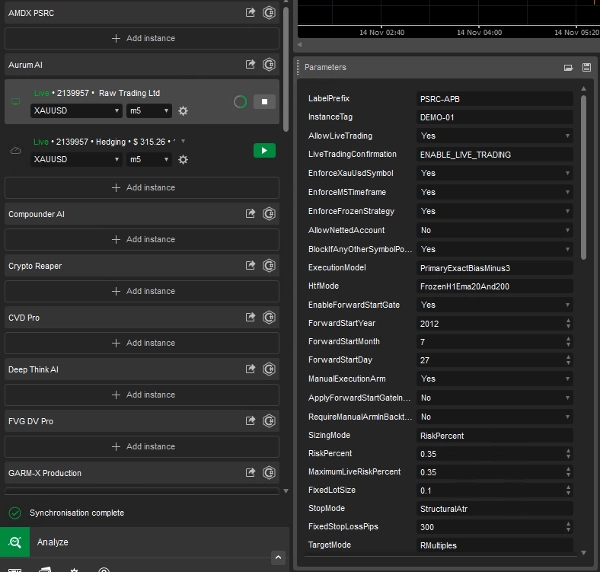Expand account dropdown arrow on Hedging instance
This screenshot has width=600, height=572.
tap(183, 141)
